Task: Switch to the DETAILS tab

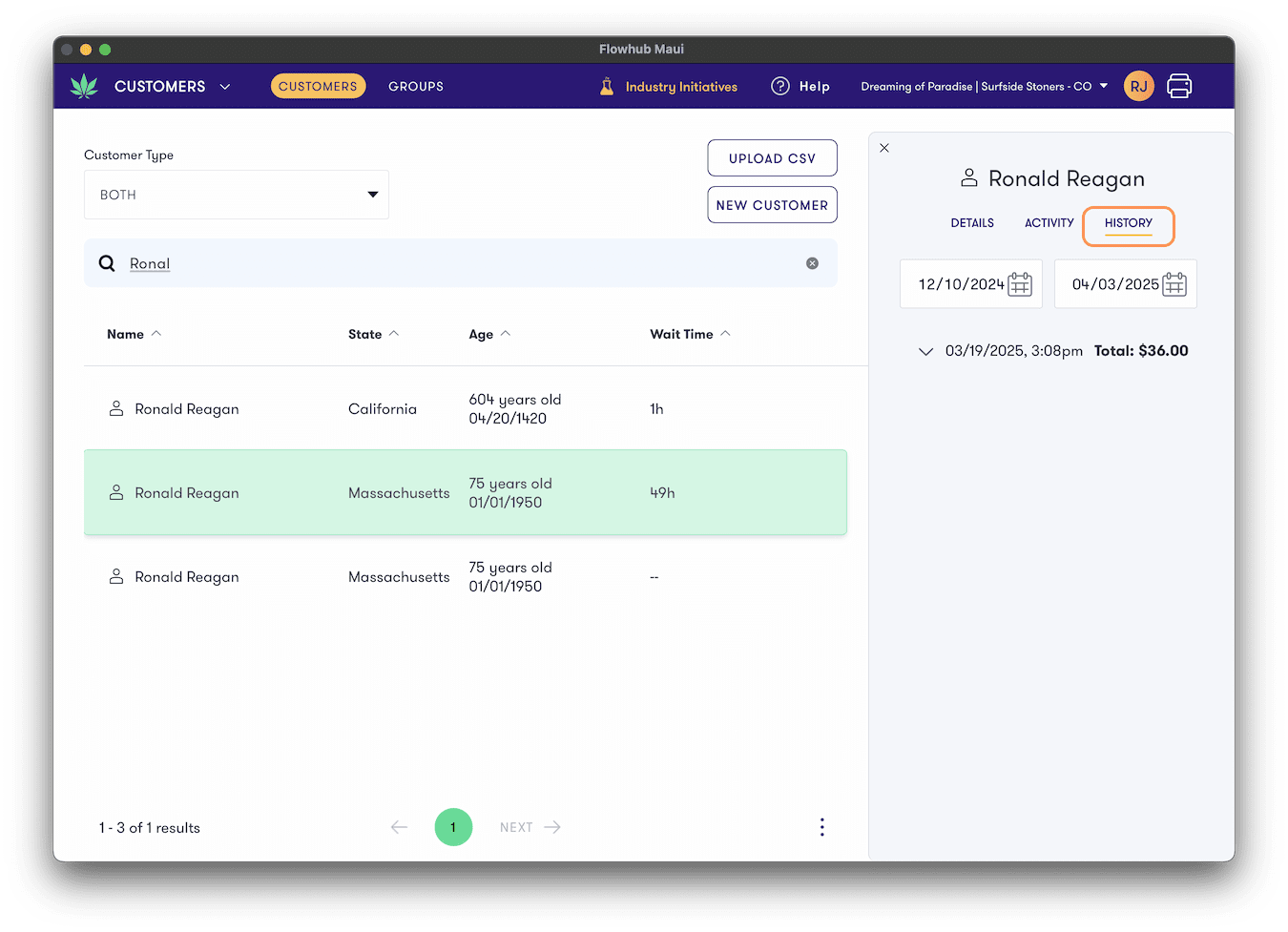Action: [x=972, y=223]
